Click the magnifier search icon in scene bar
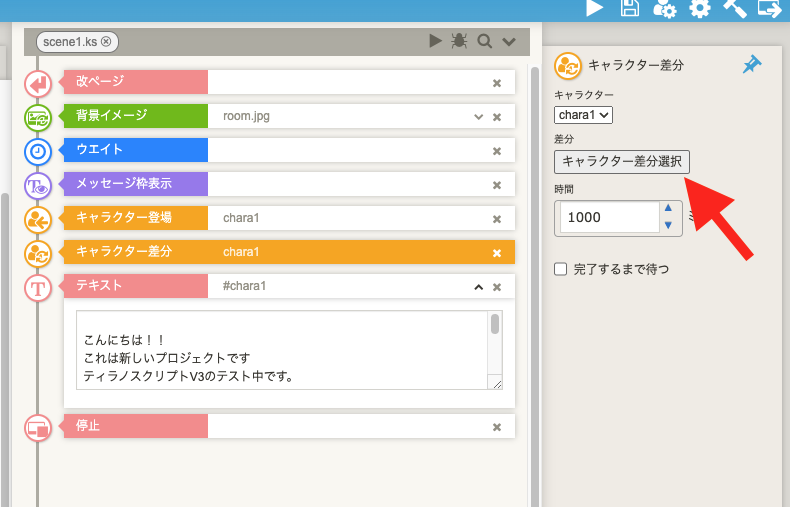The image size is (790, 507). [484, 41]
